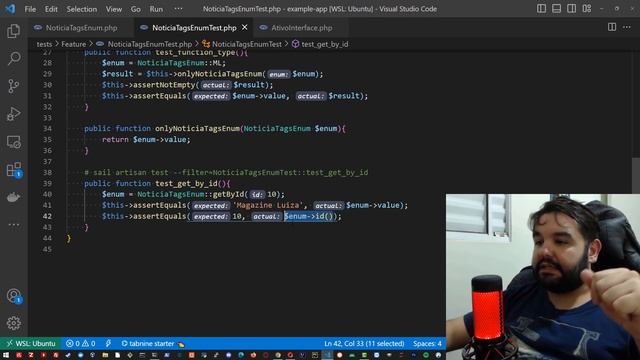Click sail artisan test comment line

pyautogui.click(x=226, y=173)
